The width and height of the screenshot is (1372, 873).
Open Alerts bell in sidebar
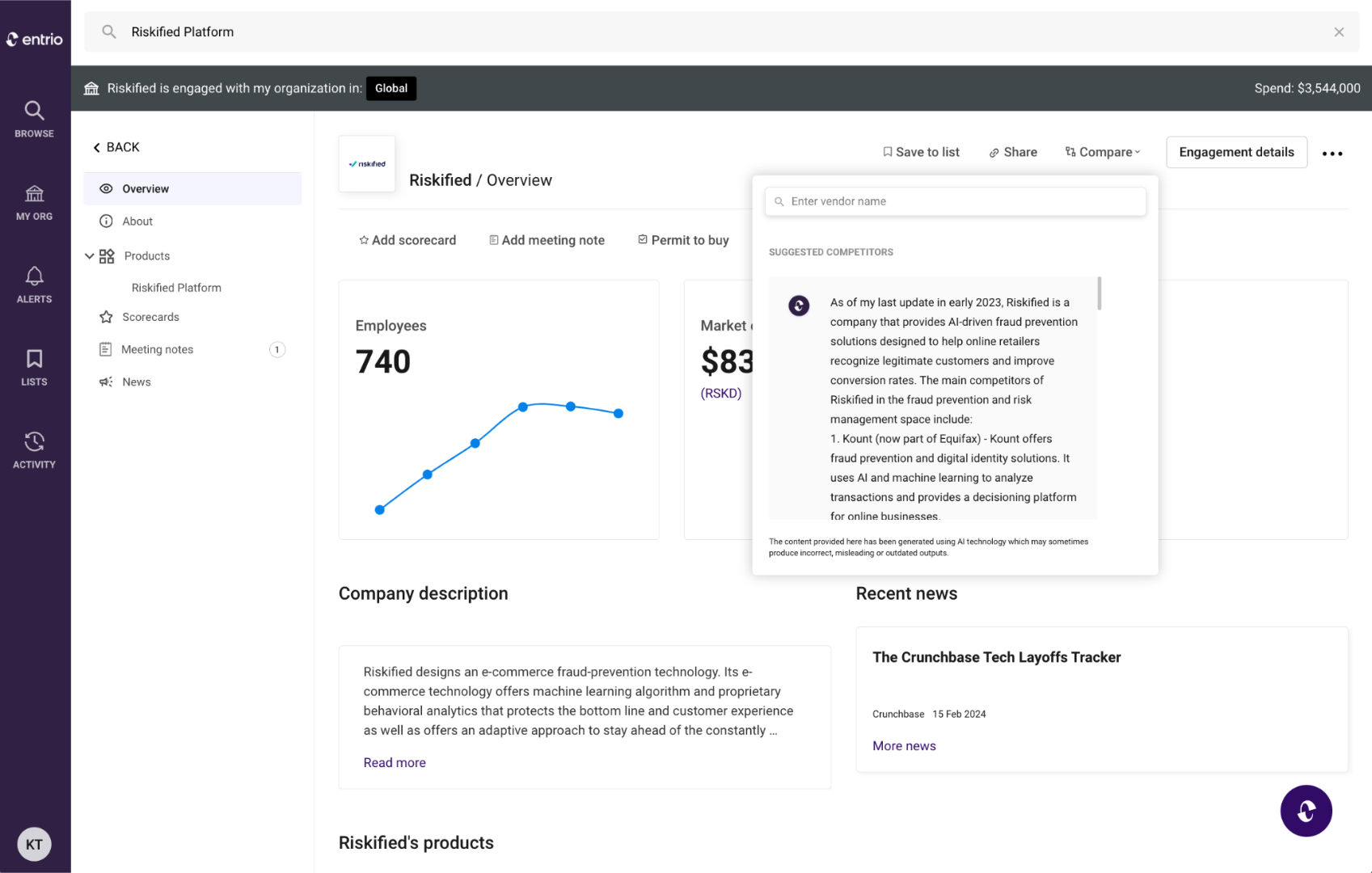[x=34, y=285]
